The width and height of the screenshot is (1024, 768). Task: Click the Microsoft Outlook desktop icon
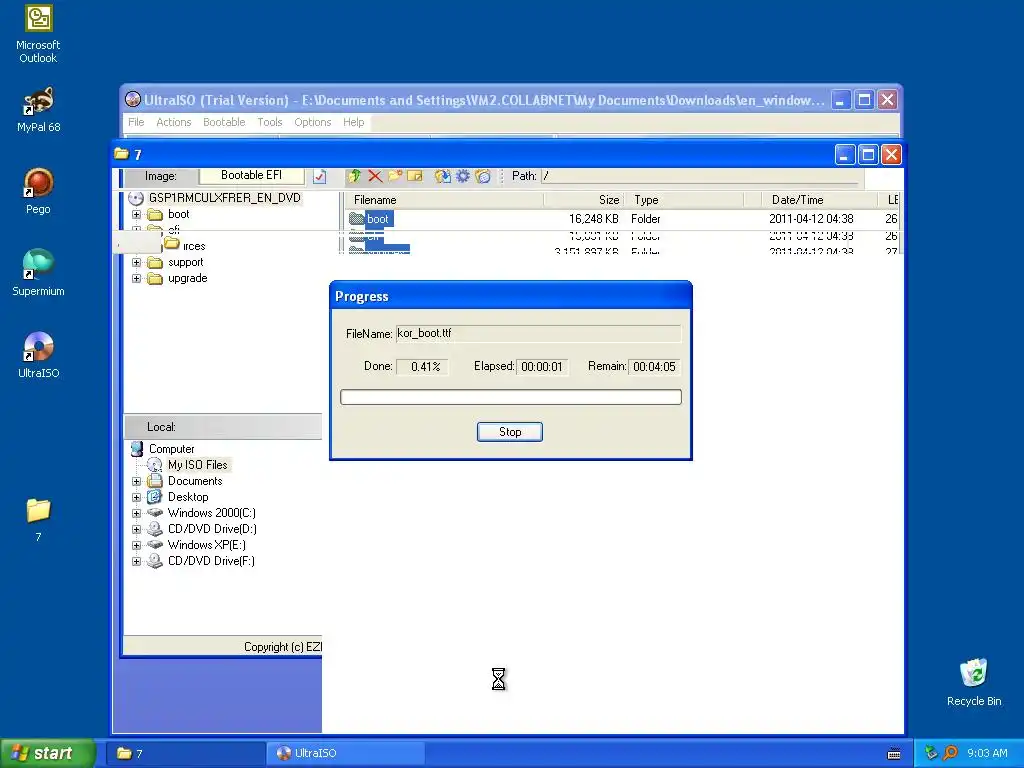(38, 18)
